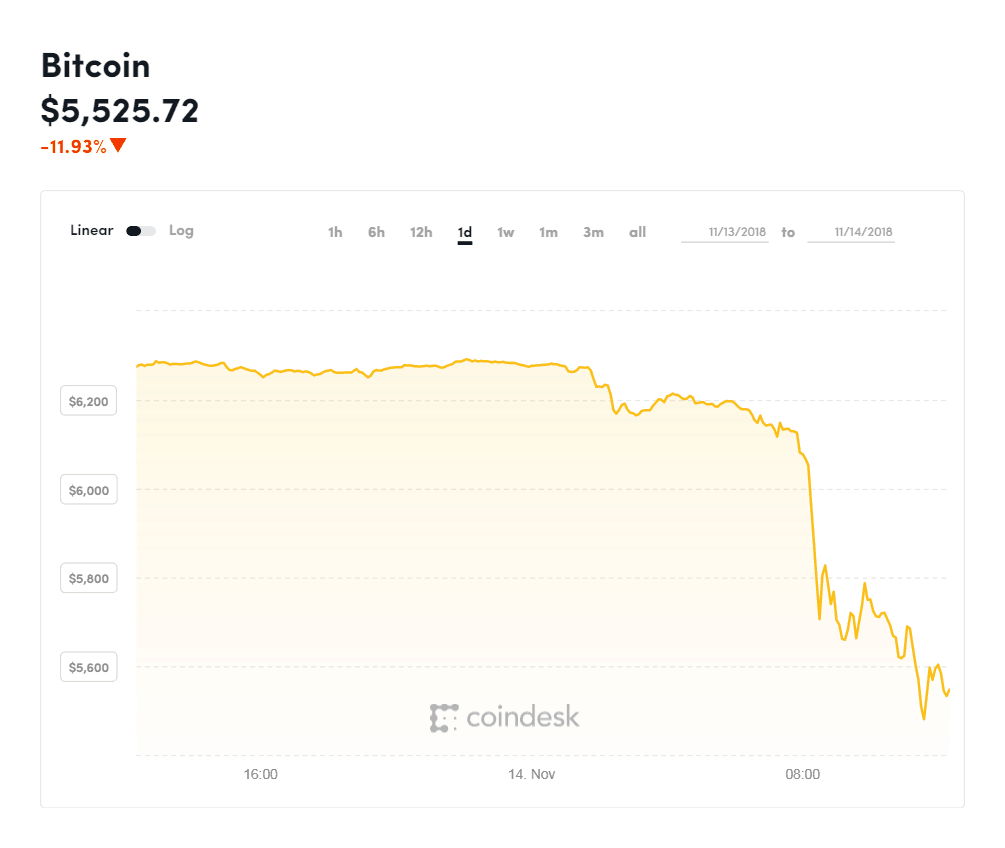Switch to the 1m time range

click(548, 232)
